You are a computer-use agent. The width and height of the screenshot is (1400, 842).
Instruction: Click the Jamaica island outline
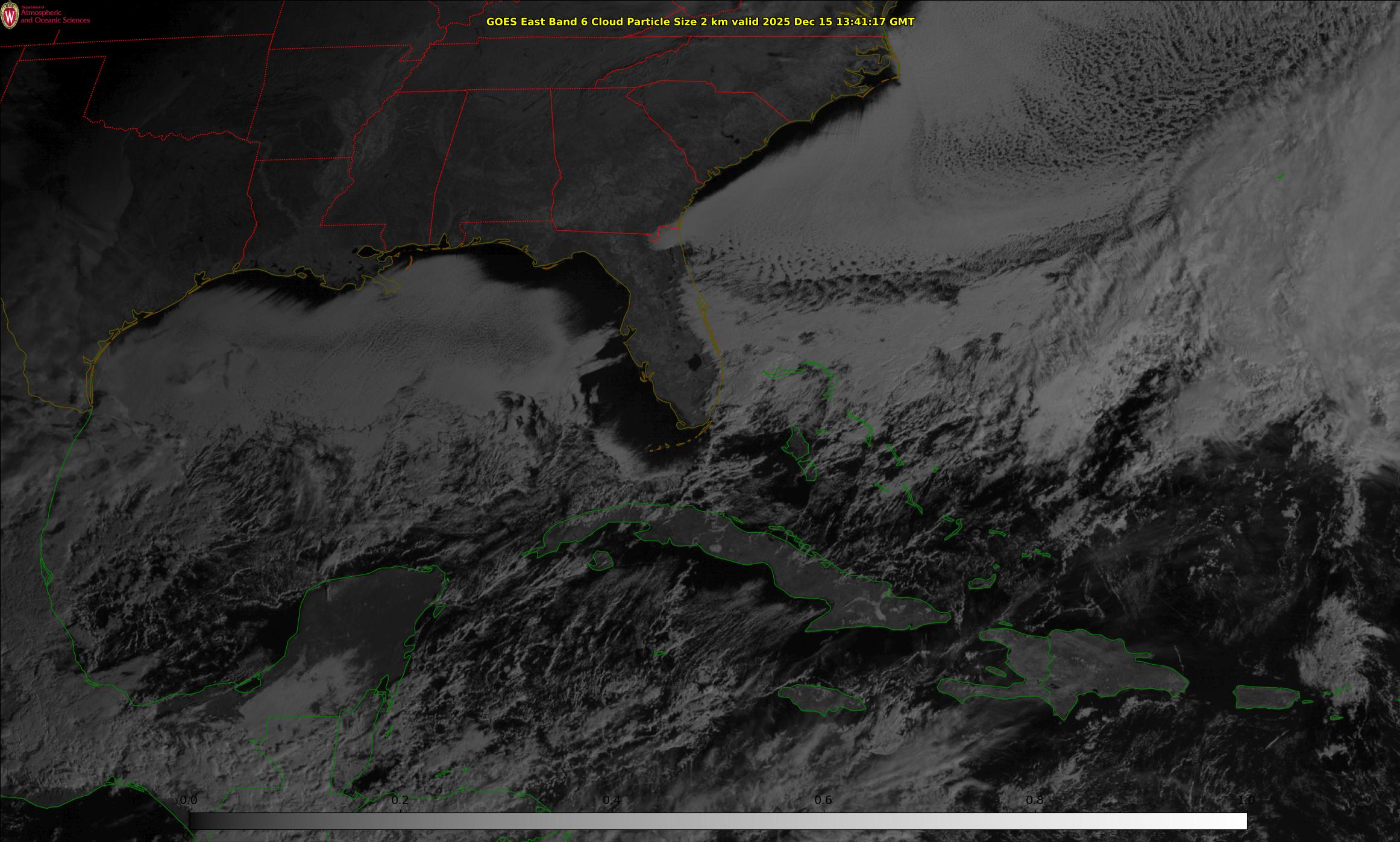[821, 697]
